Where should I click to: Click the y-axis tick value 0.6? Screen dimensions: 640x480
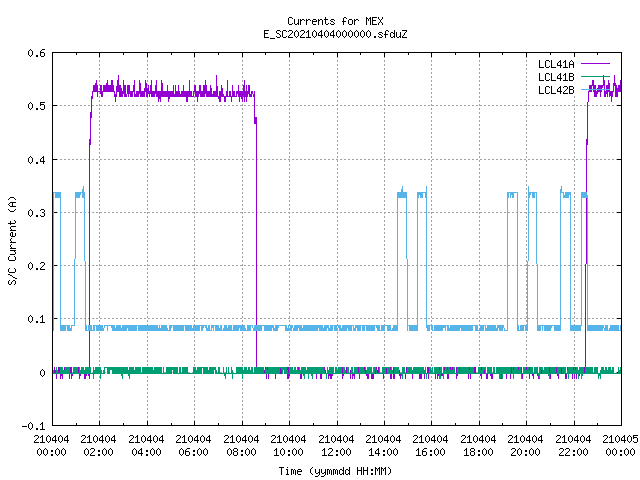pos(36,53)
